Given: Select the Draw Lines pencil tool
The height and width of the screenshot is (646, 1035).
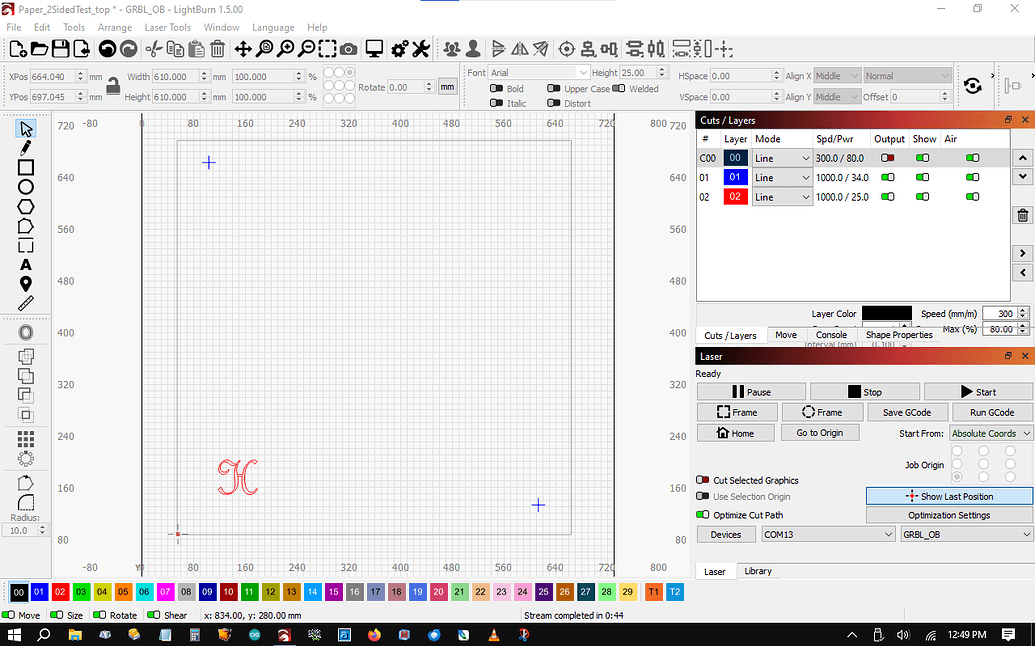Looking at the screenshot, I should 26,148.
